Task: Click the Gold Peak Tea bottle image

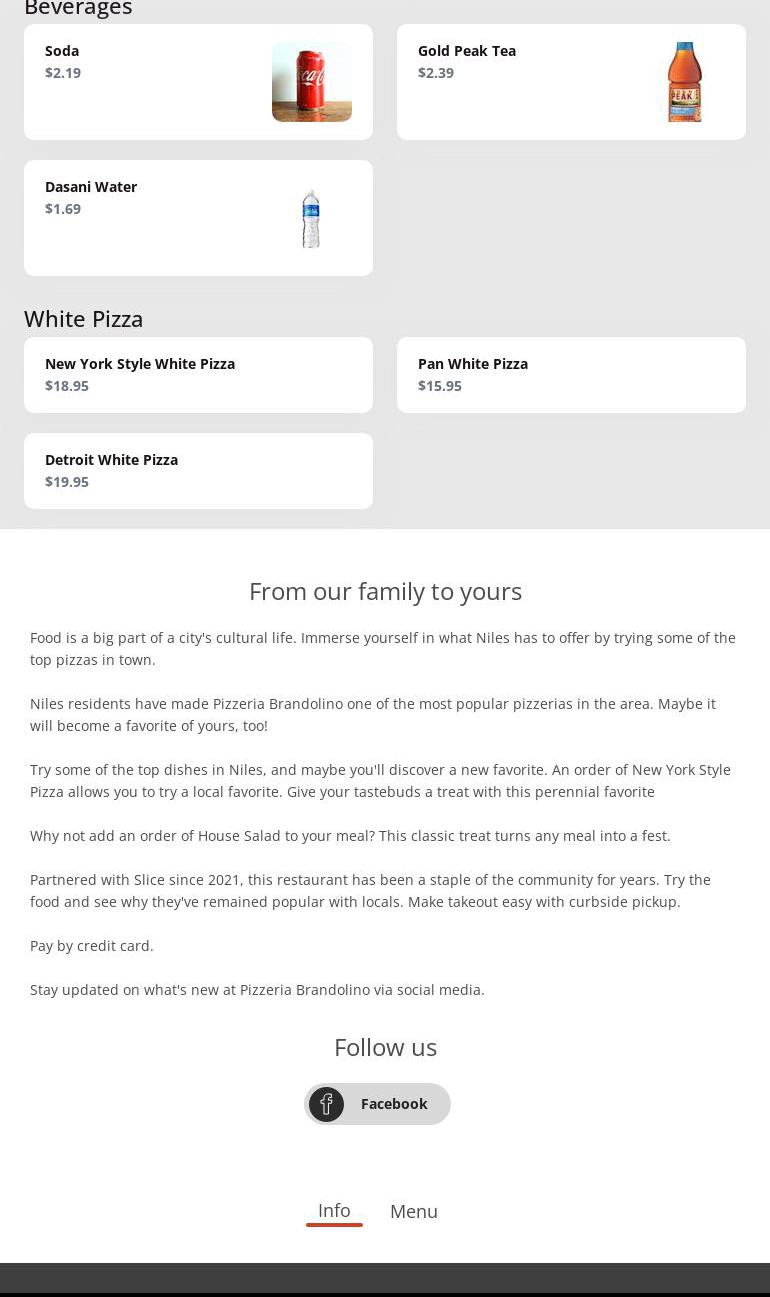Action: click(x=684, y=82)
